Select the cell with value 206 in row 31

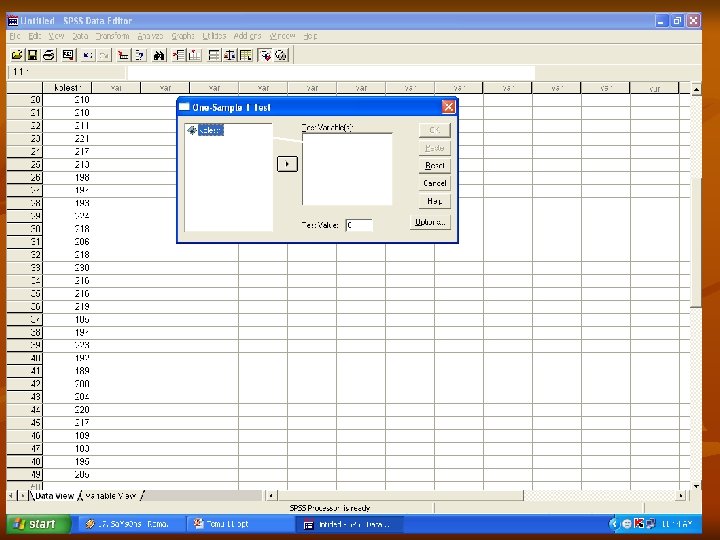click(x=67, y=242)
